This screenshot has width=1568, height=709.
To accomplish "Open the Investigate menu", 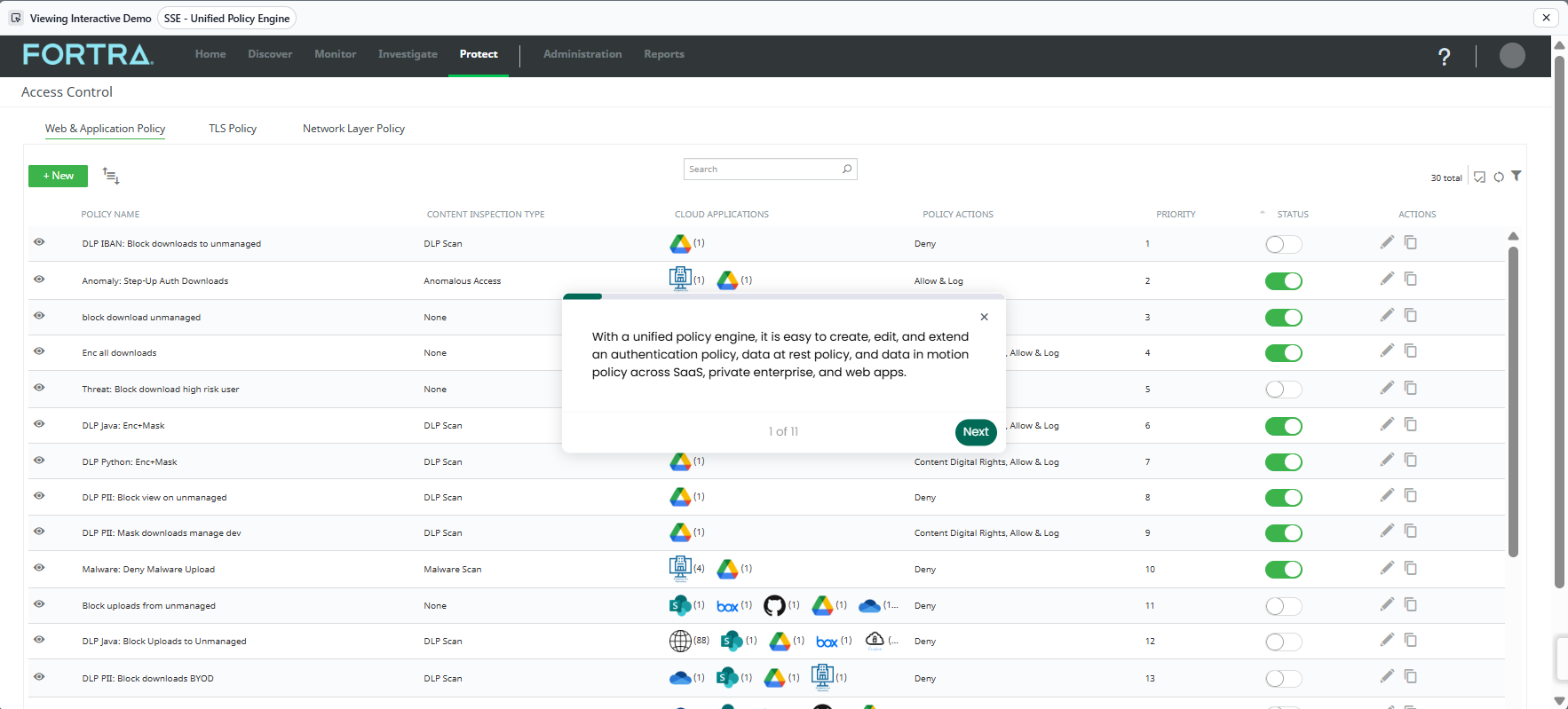I will tap(408, 54).
